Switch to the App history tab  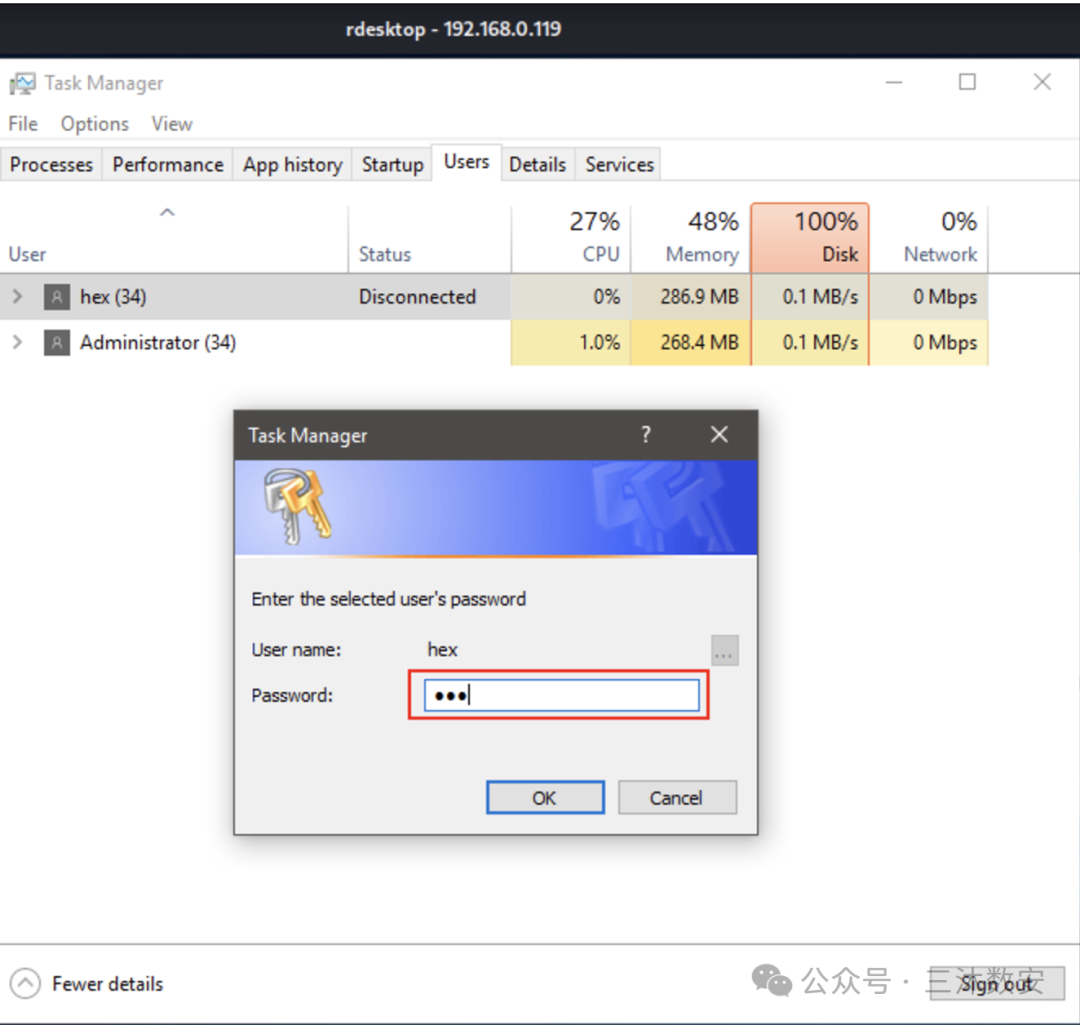292,165
